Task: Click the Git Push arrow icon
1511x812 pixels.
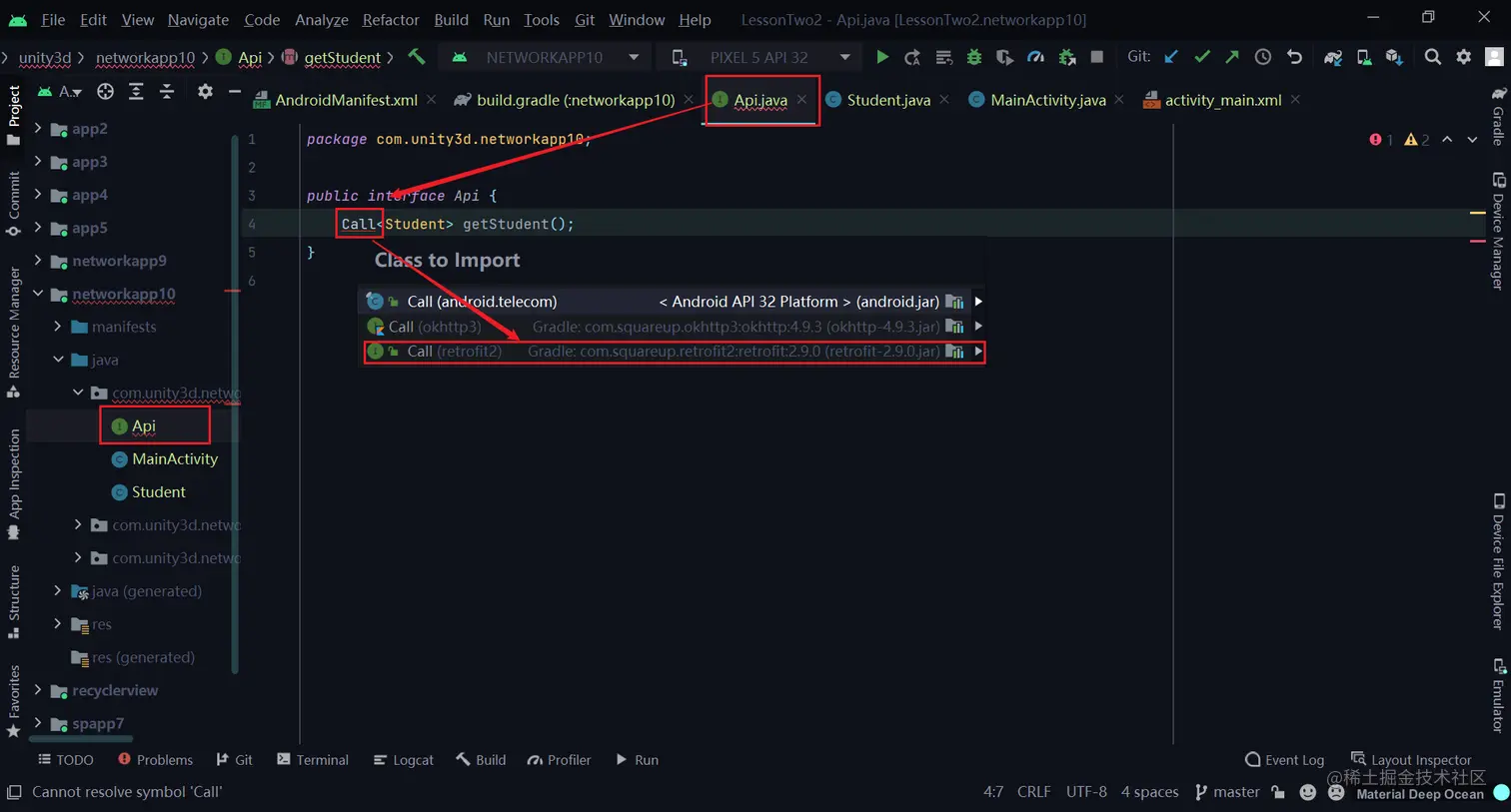Action: [x=1232, y=57]
